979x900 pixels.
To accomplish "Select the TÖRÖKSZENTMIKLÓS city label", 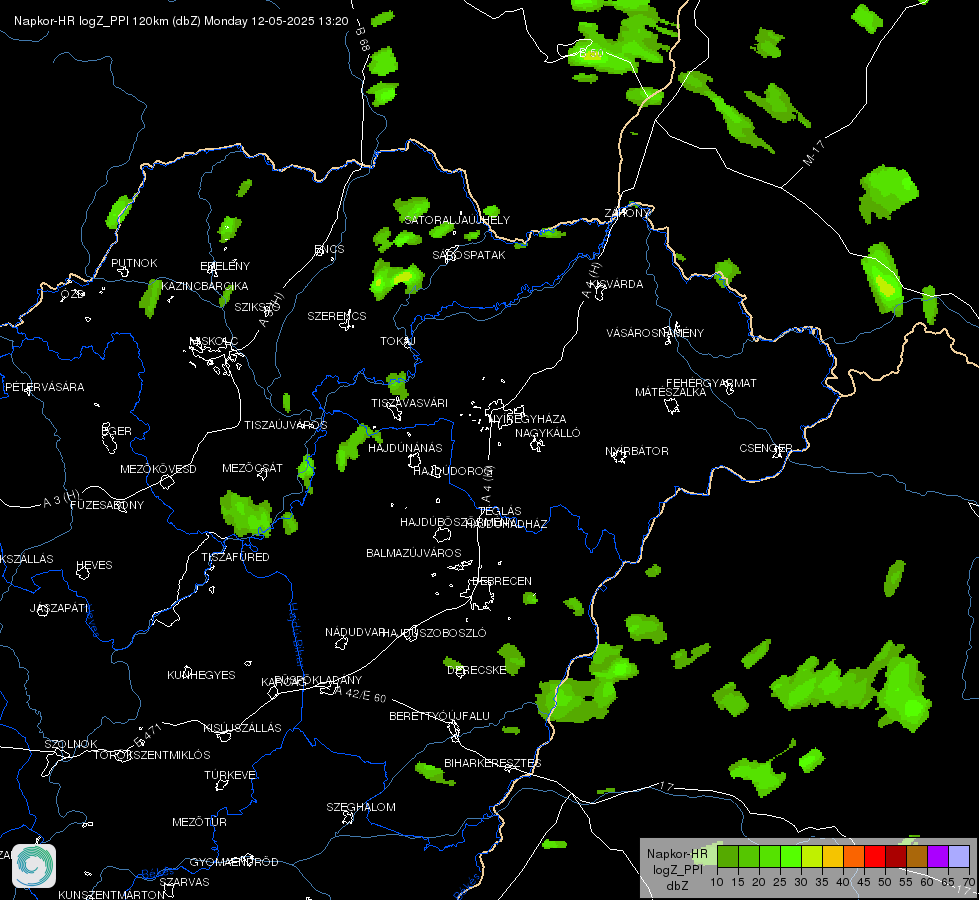I will (x=152, y=755).
